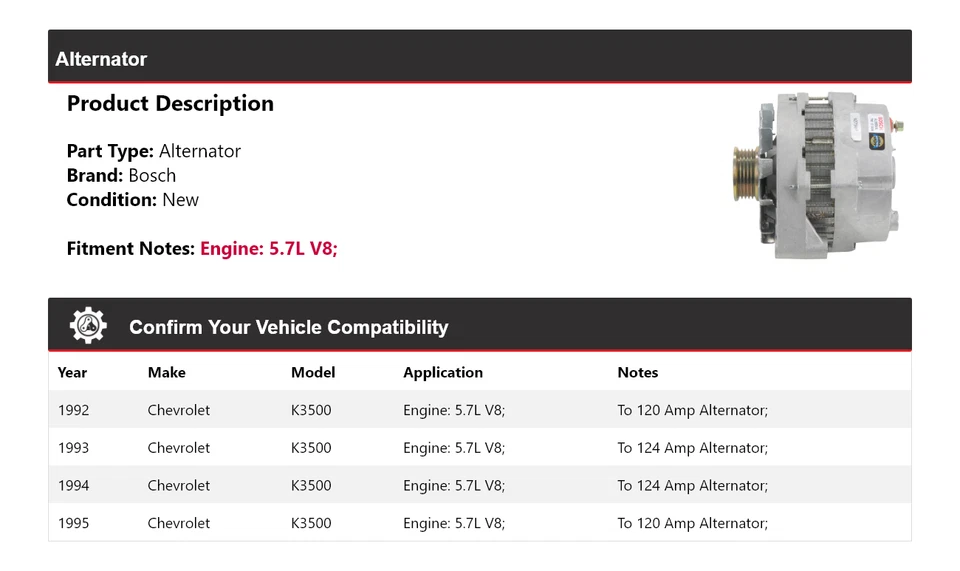Viewport: 960px width, 571px height.
Task: Click the Product Description heading
Action: click(170, 104)
